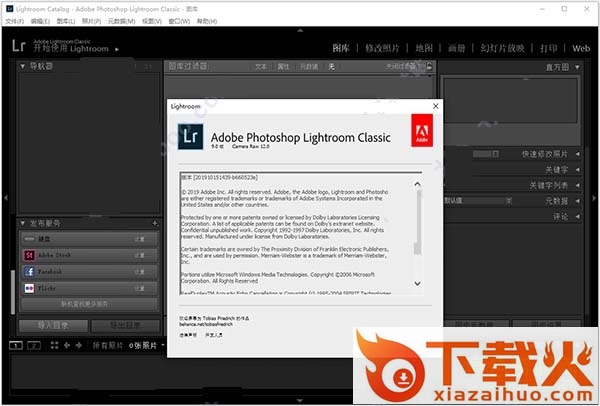The width and height of the screenshot is (600, 406).
Task: Close the Lightroom about dialog
Action: coord(435,103)
